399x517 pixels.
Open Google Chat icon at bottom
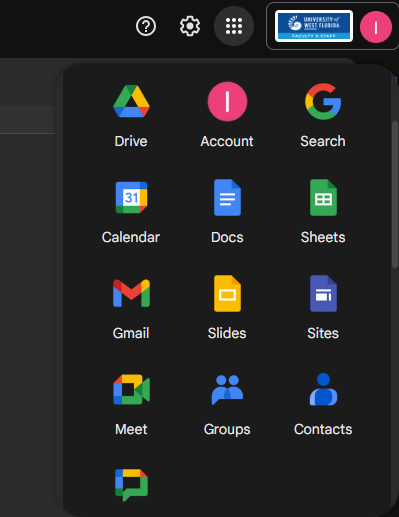pos(131,485)
